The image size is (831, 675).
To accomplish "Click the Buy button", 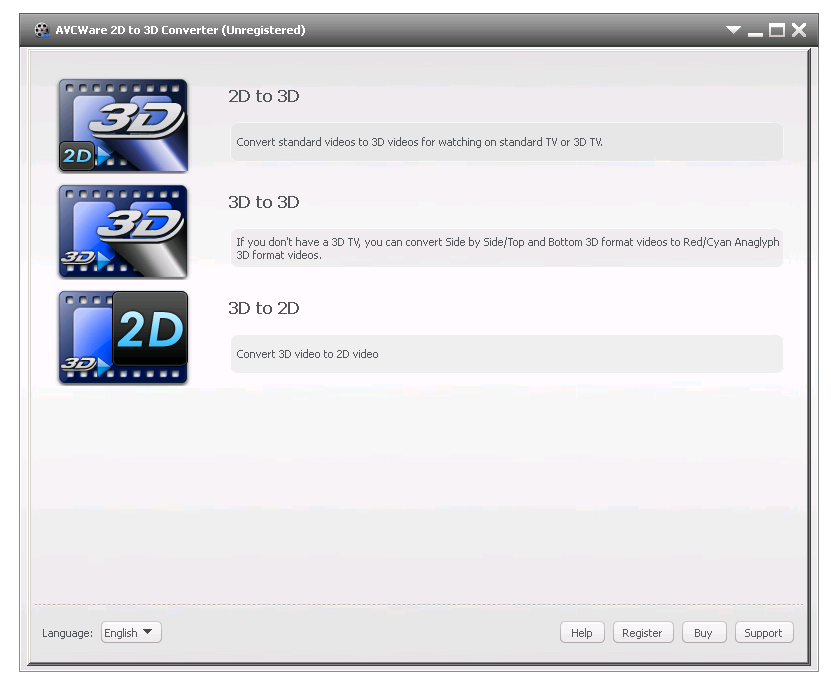I will [x=703, y=633].
